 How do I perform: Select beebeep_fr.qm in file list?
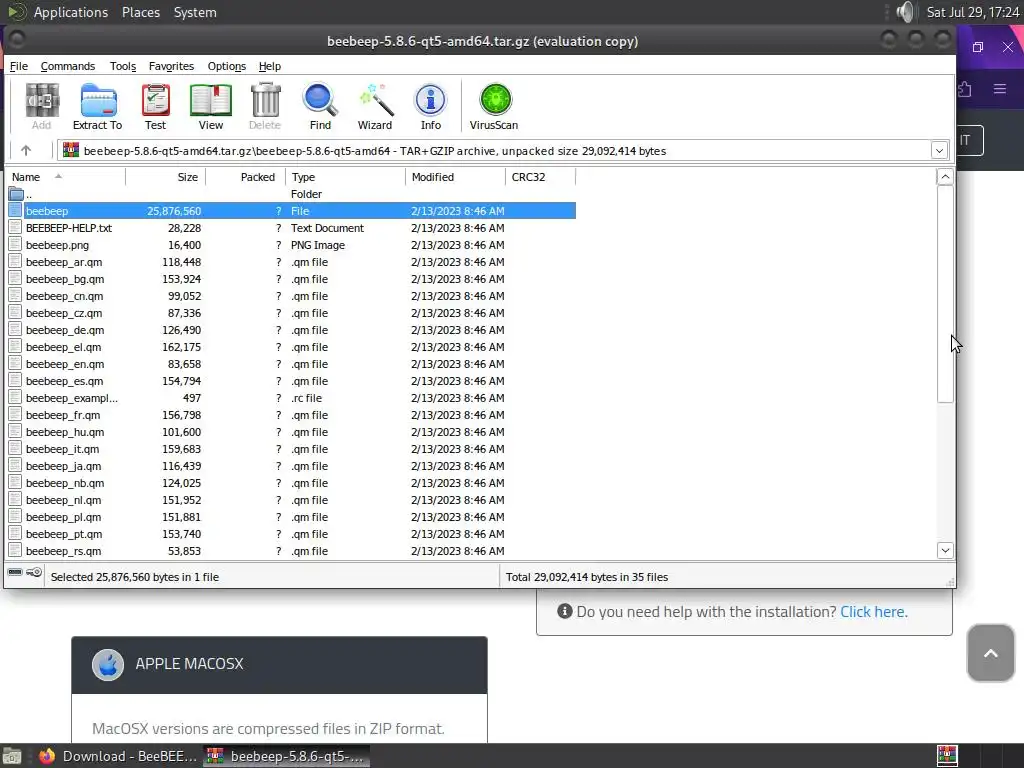point(292,415)
